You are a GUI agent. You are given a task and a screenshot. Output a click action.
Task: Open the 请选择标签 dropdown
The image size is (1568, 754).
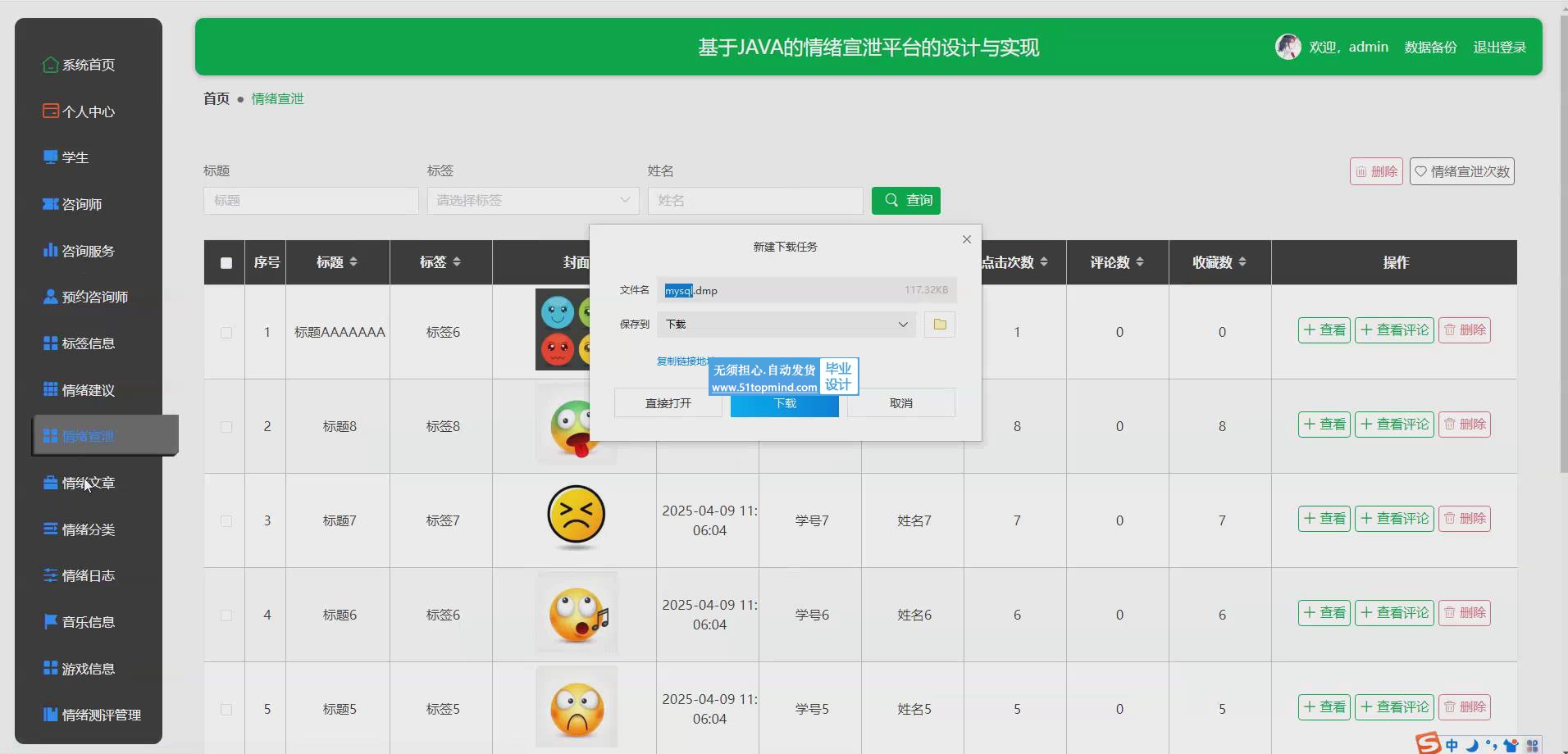click(532, 200)
